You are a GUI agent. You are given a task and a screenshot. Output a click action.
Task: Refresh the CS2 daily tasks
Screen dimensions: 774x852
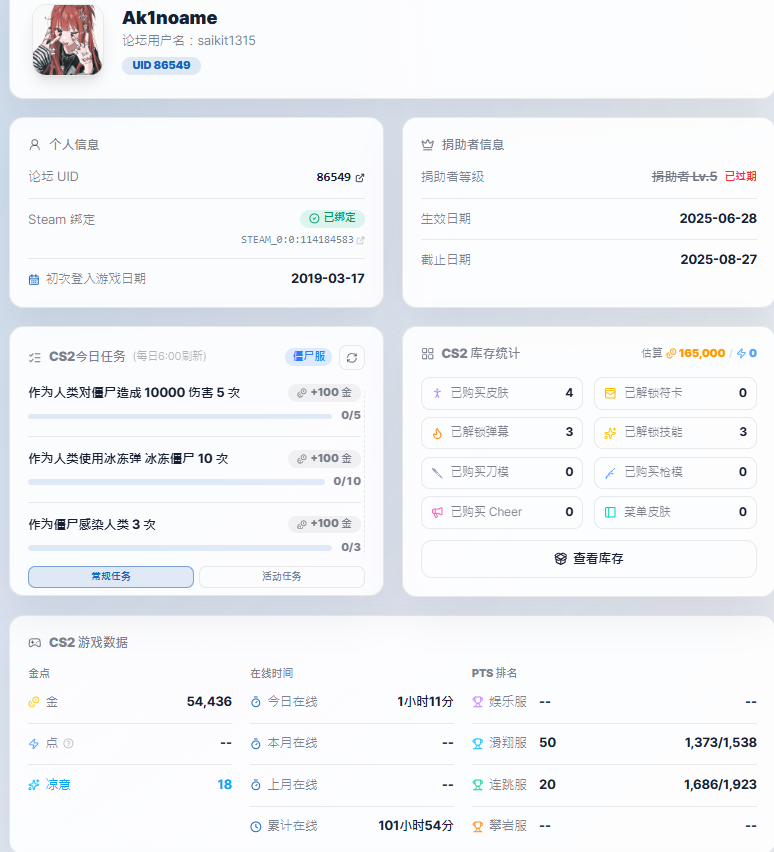click(x=352, y=358)
